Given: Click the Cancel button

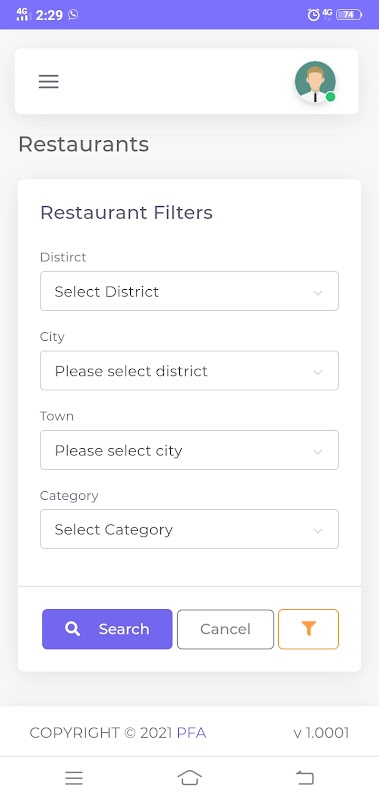Looking at the screenshot, I should point(225,629).
